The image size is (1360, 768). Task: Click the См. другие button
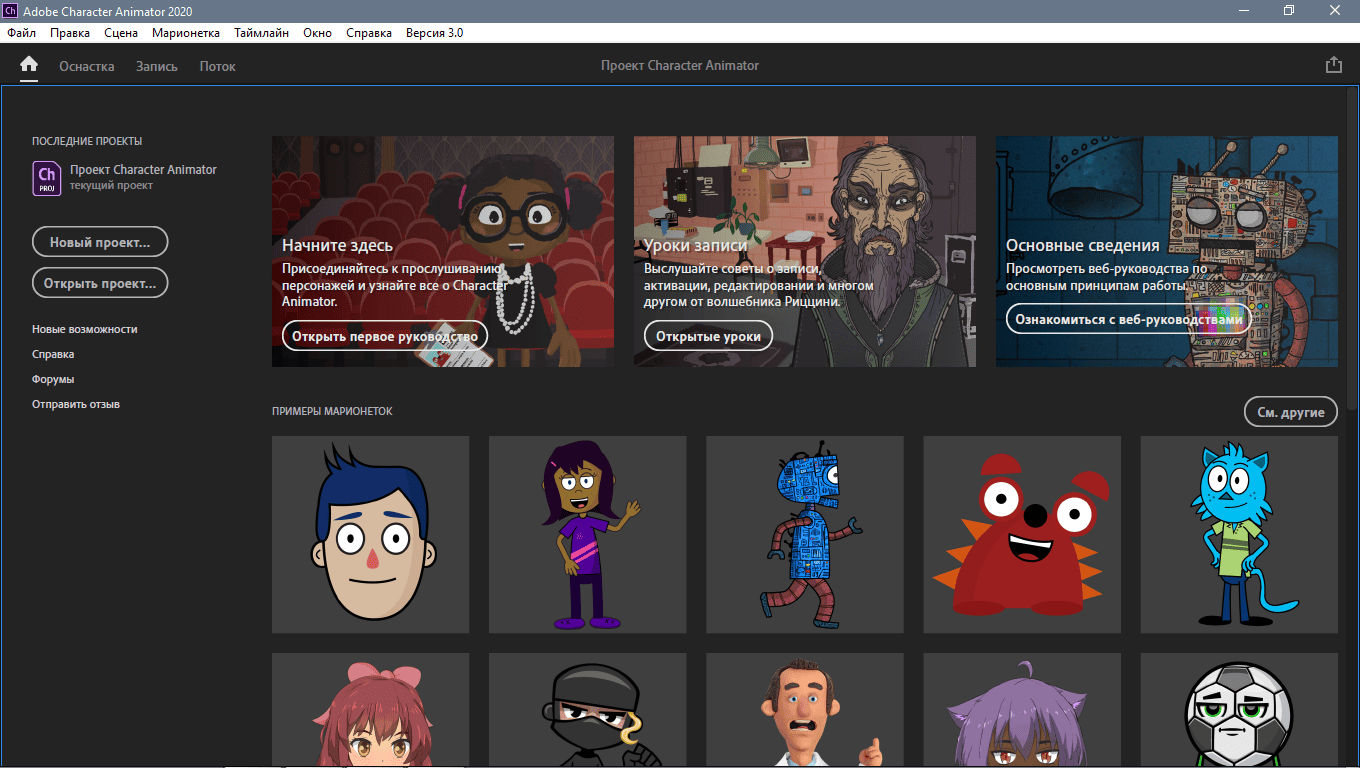tap(1291, 412)
